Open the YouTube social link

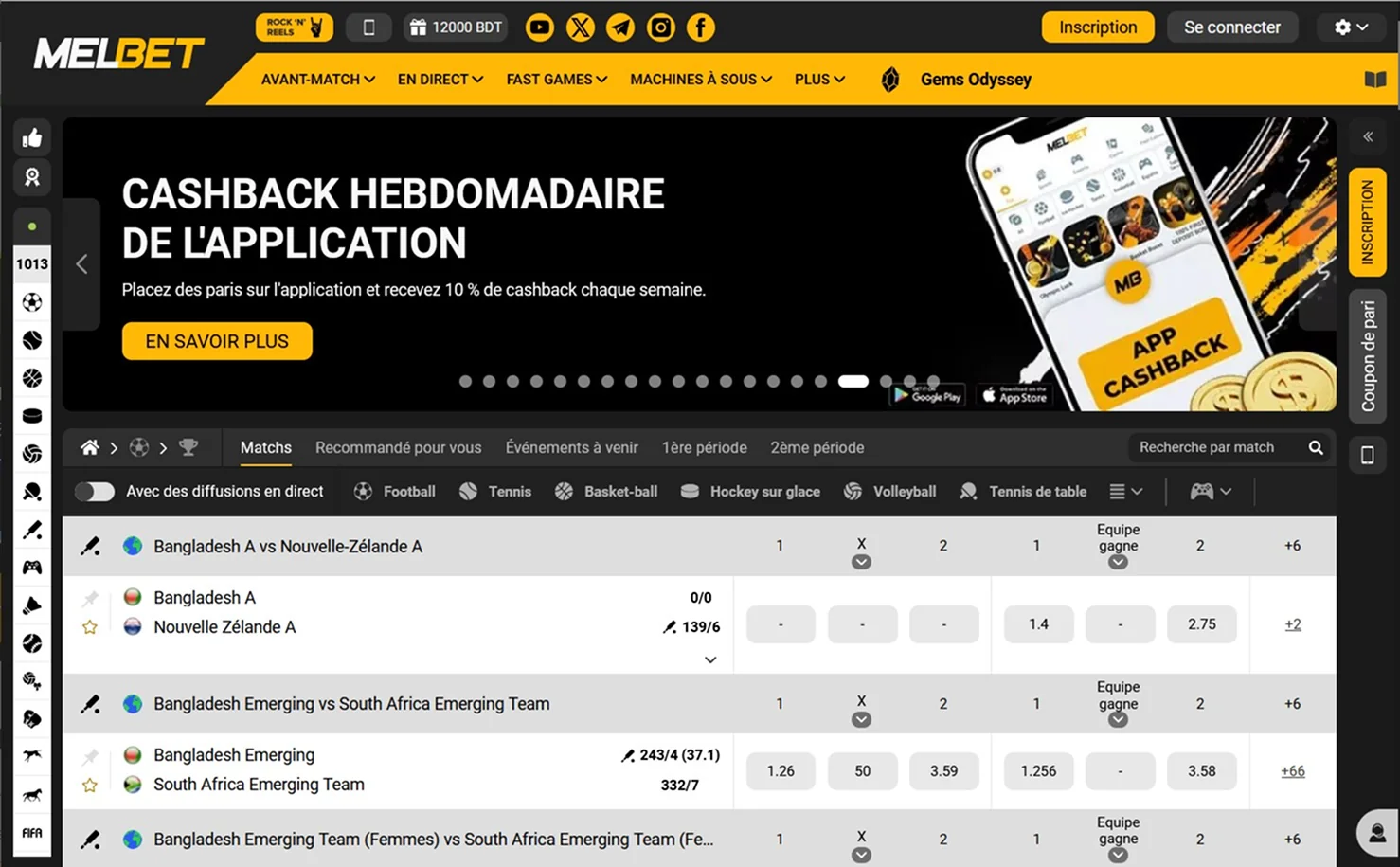(540, 27)
